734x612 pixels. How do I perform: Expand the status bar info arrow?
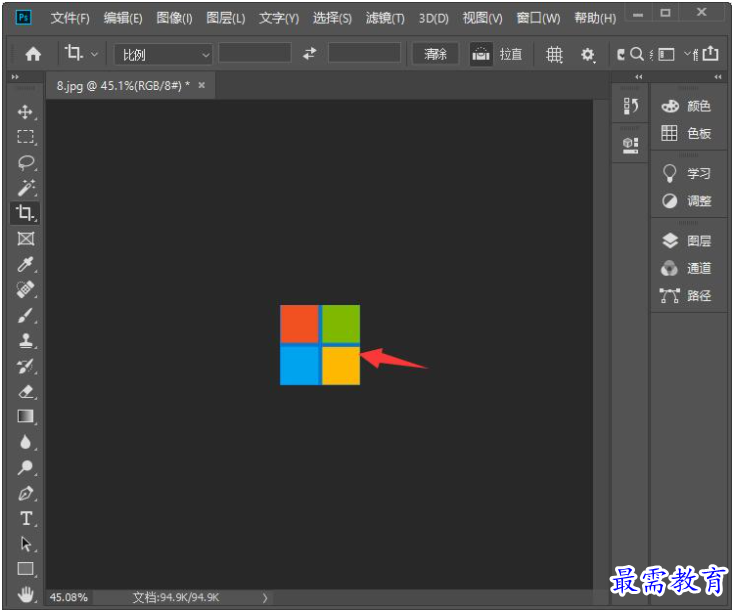click(x=265, y=598)
